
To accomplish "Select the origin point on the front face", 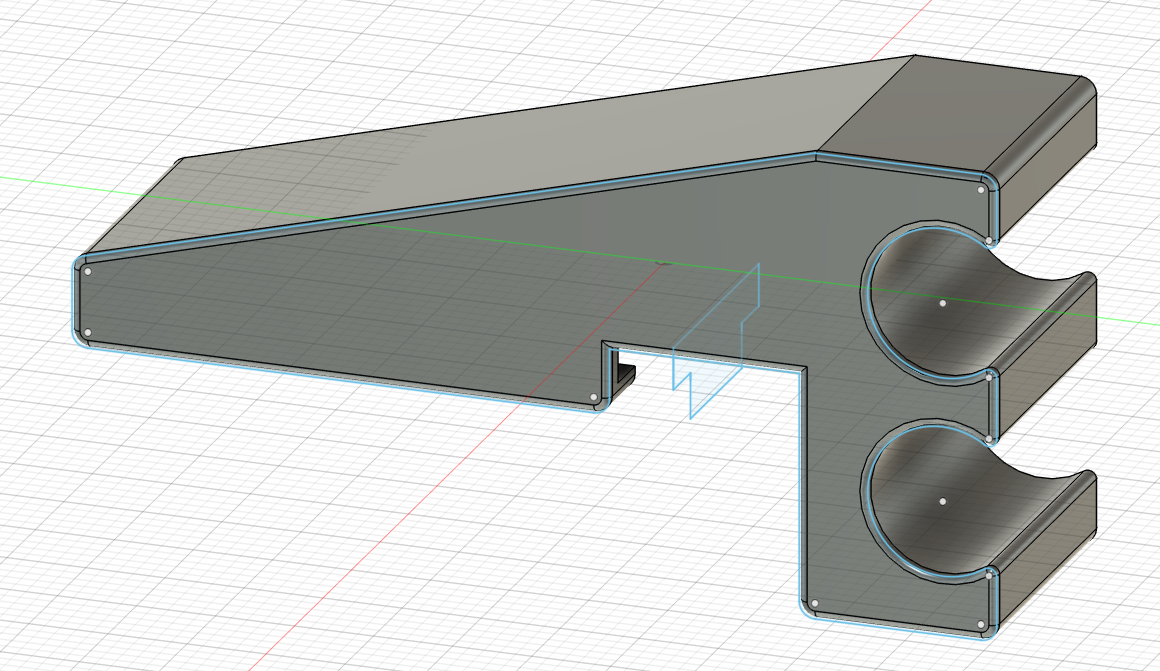I will pos(660,263).
